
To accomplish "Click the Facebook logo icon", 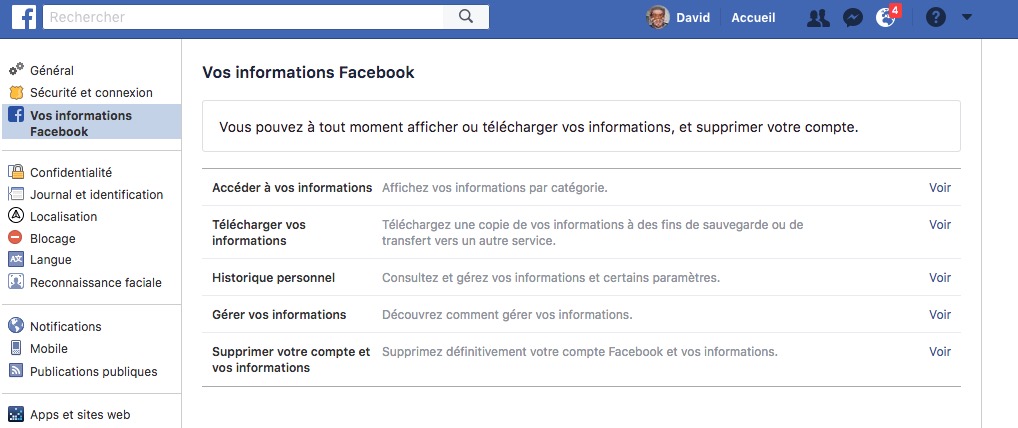I will pos(24,17).
